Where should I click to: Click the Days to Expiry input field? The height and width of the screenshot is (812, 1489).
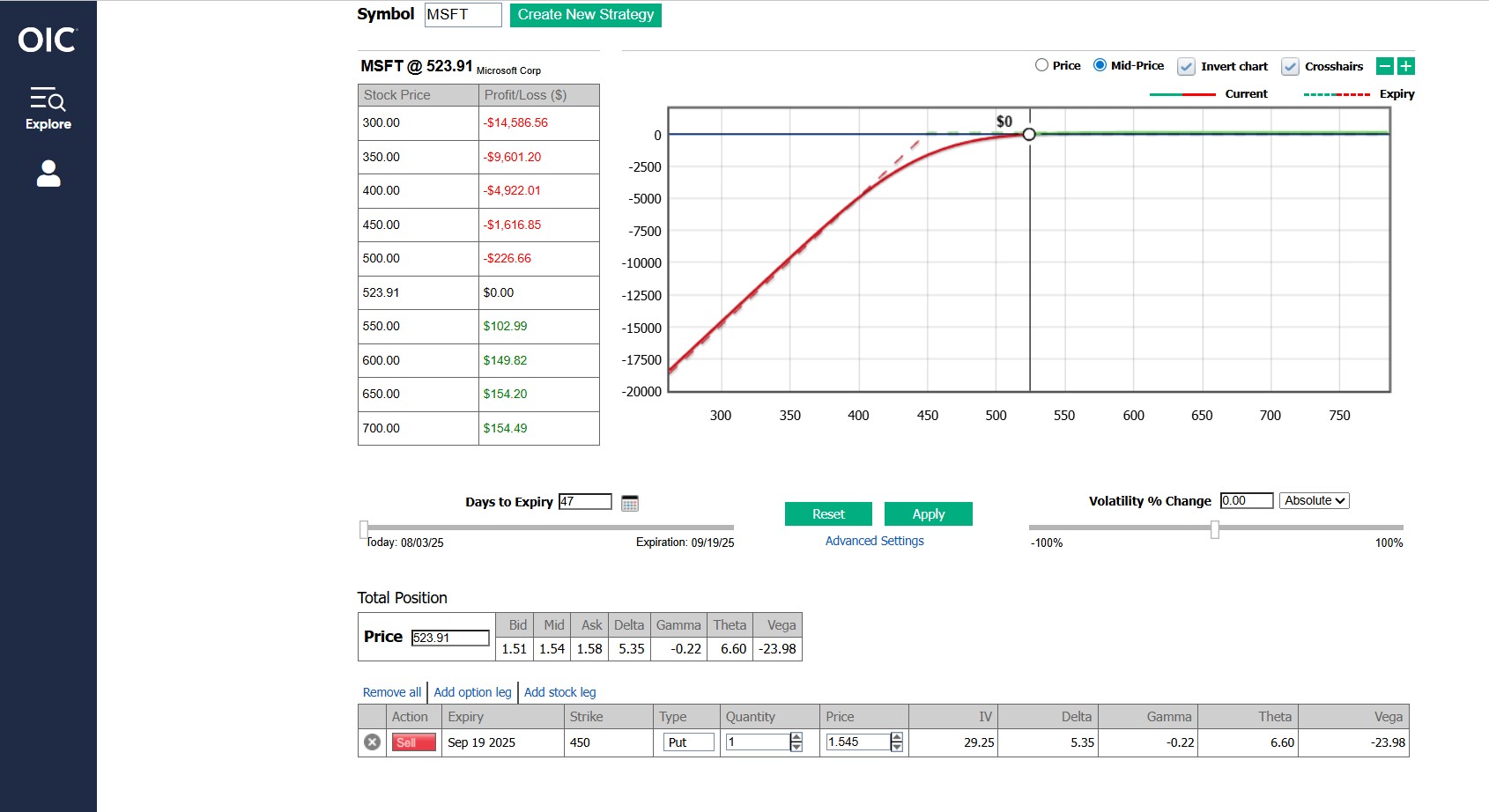click(x=585, y=501)
